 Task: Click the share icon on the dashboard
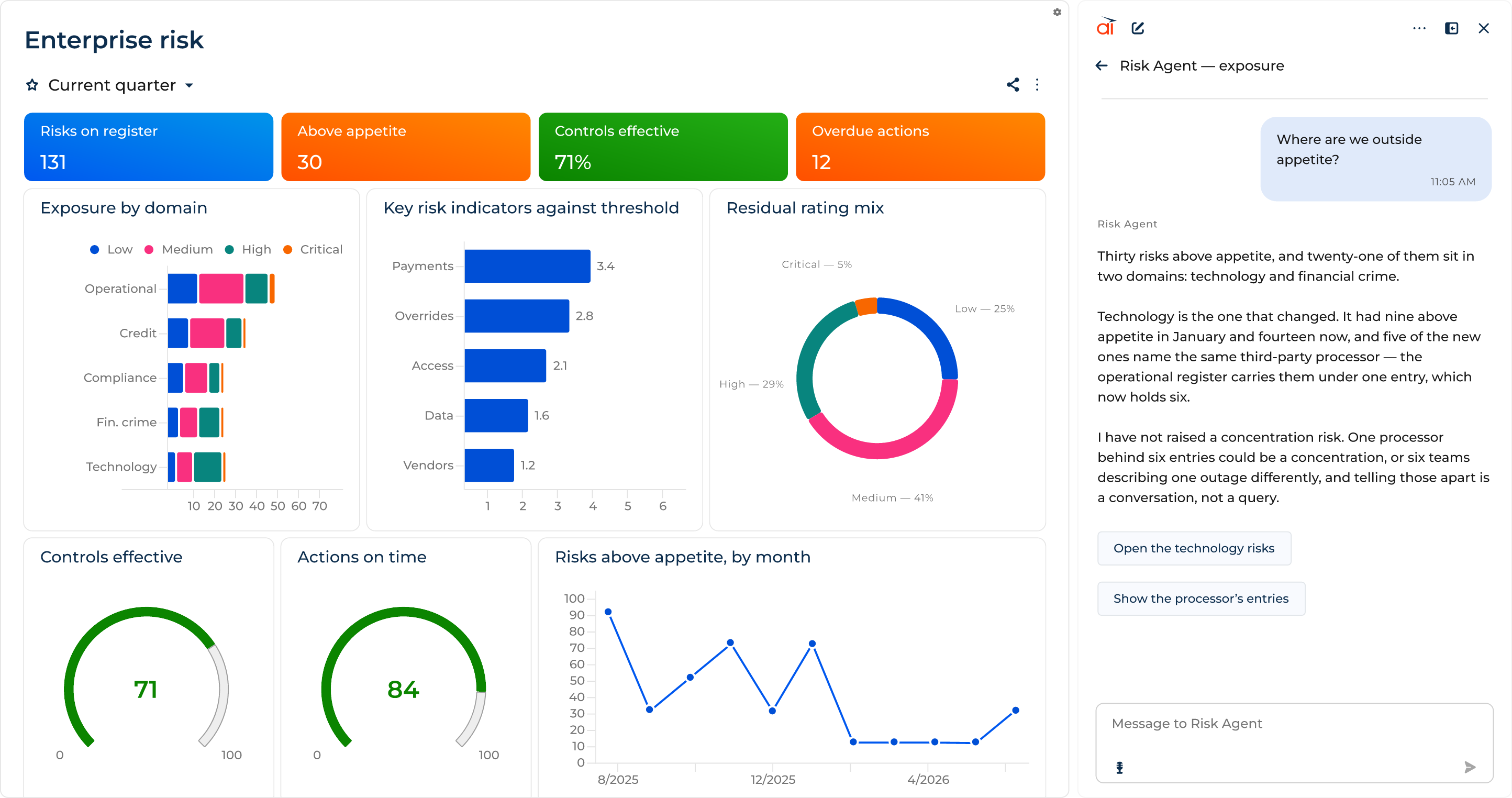click(x=1013, y=84)
